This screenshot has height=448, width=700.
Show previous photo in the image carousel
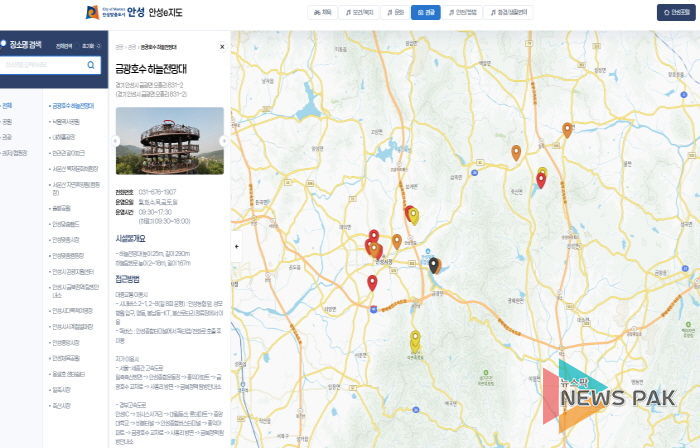click(x=120, y=141)
